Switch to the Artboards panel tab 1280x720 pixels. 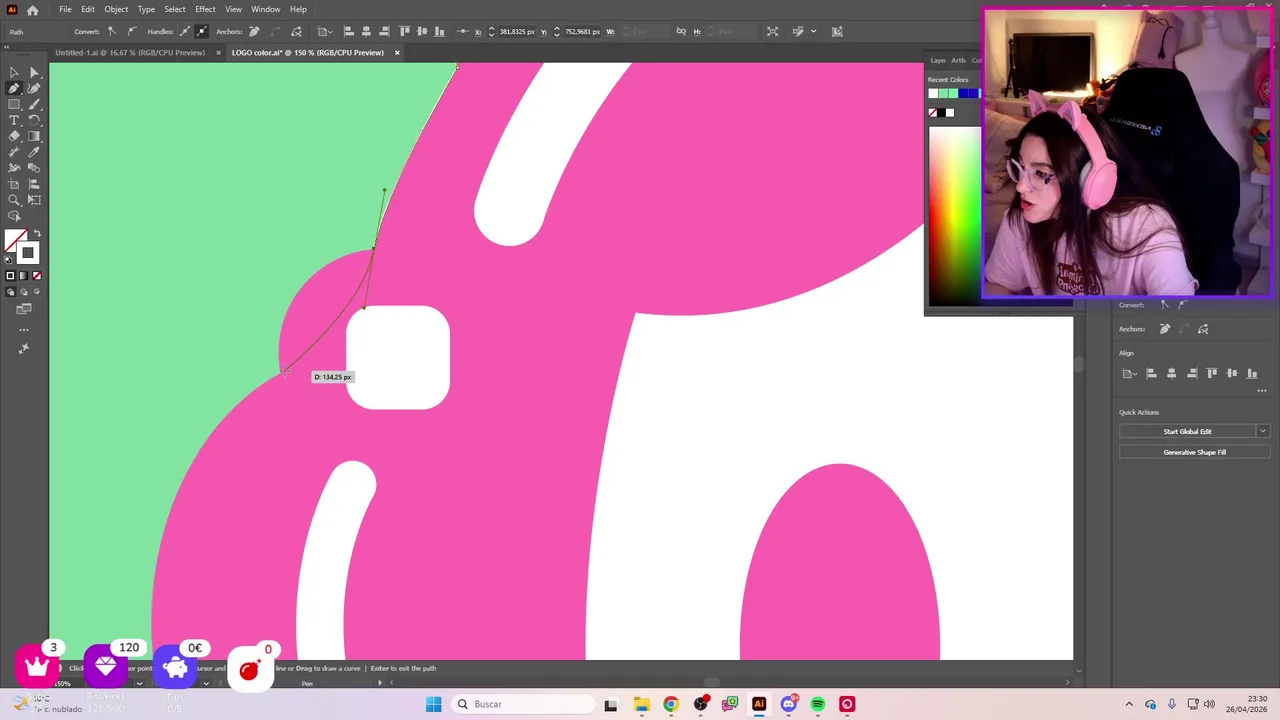[958, 60]
